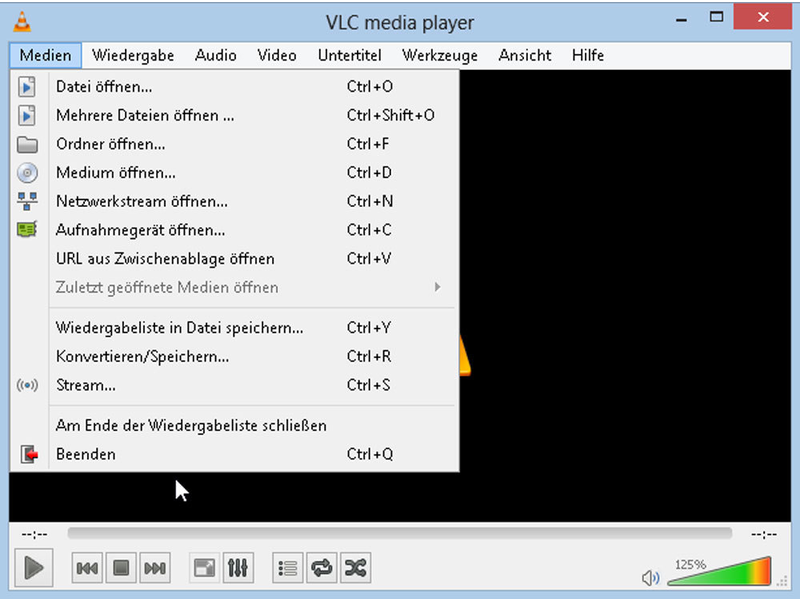Image resolution: width=800 pixels, height=600 pixels.
Task: Click the Stream broadcast icon
Action: pos(27,385)
